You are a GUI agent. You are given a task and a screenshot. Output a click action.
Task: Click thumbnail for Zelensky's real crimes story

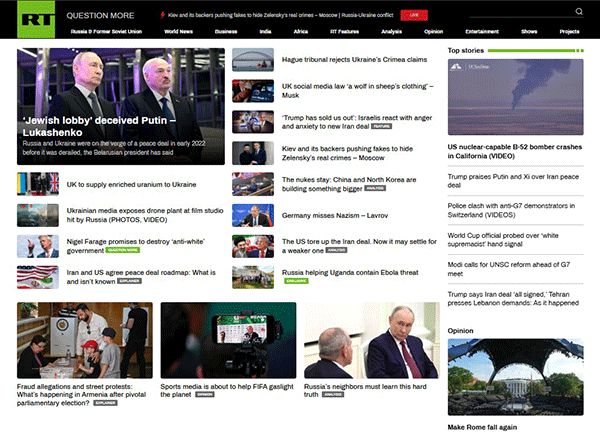pos(253,153)
